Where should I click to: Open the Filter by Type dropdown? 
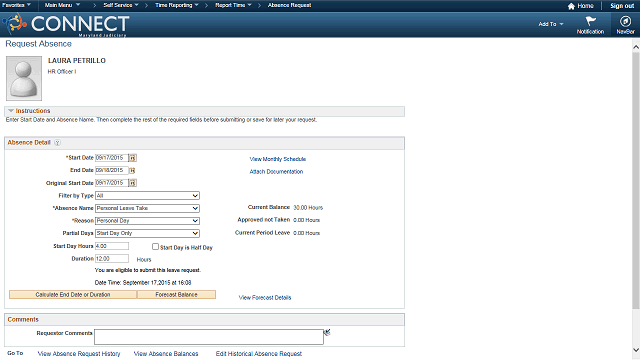pyautogui.click(x=147, y=196)
